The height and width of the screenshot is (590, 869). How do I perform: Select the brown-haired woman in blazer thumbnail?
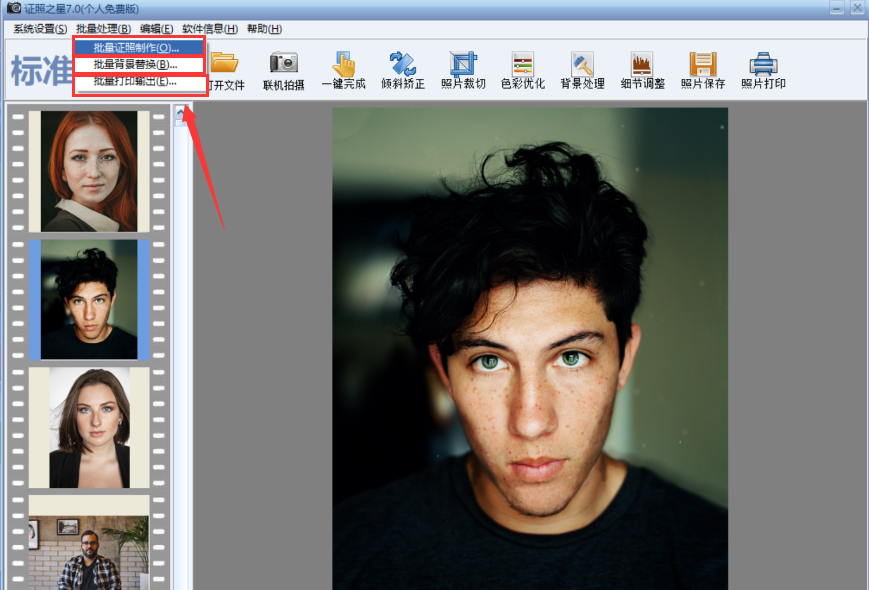[89, 428]
